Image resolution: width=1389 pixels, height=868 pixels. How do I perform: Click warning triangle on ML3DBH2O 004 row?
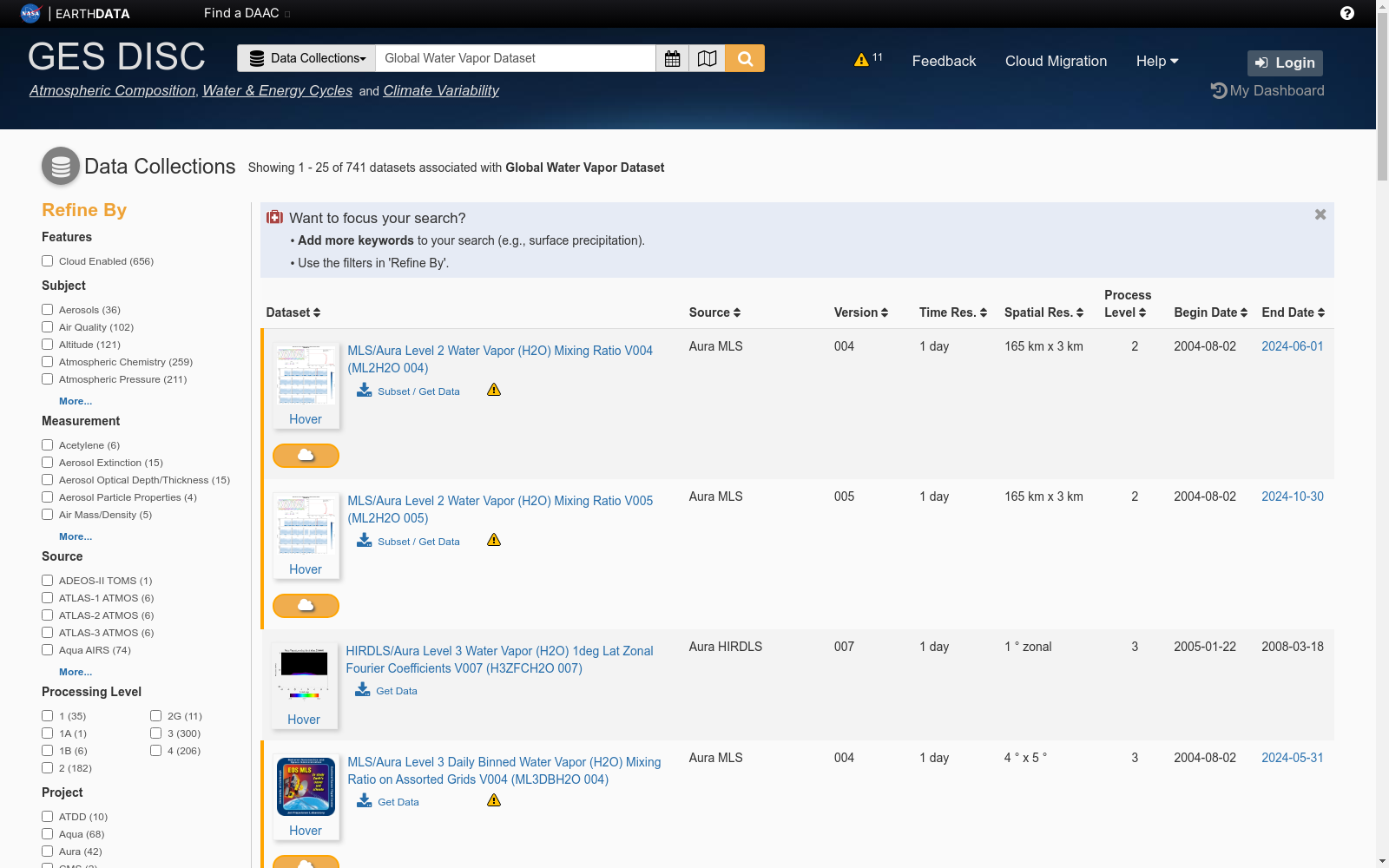[x=494, y=800]
